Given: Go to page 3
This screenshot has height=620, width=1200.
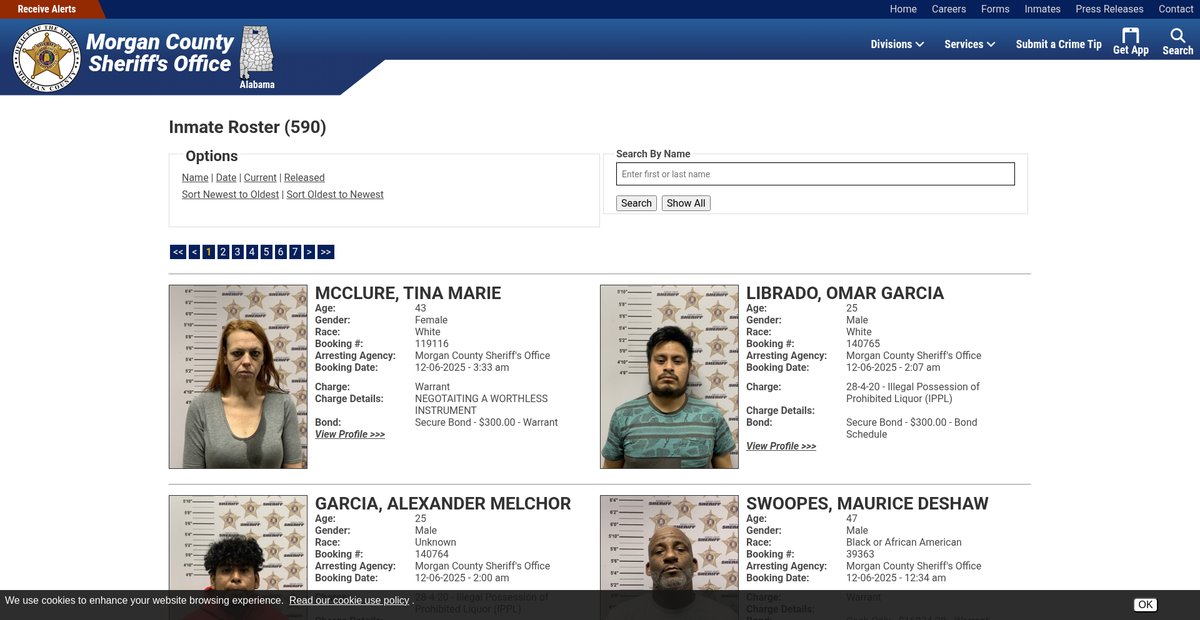Looking at the screenshot, I should tap(238, 252).
